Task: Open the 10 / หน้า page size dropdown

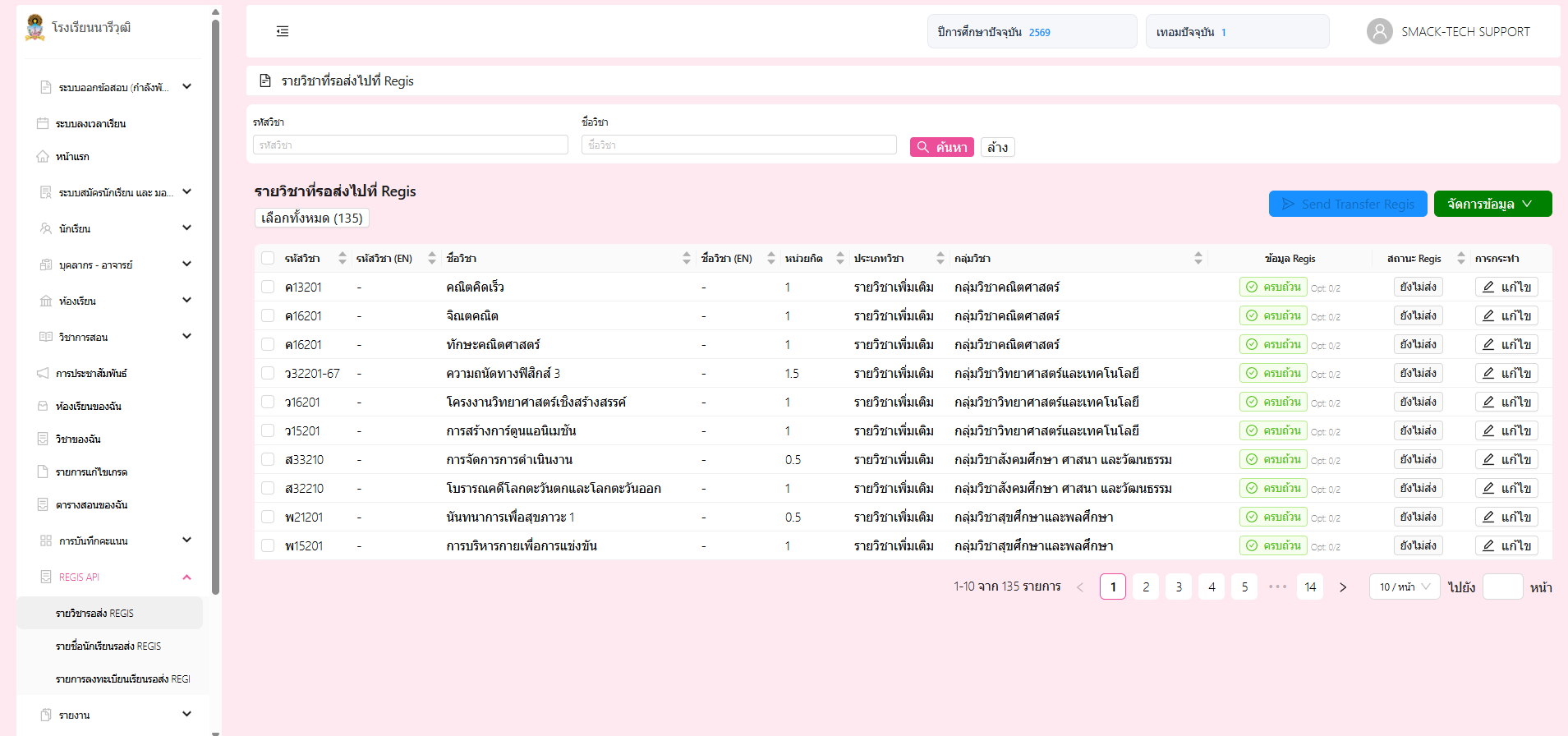Action: (x=1405, y=586)
